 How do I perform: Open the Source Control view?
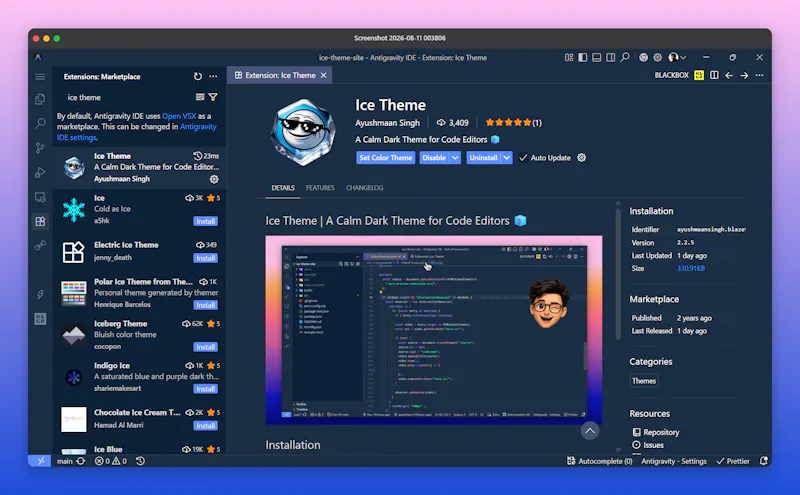(40, 148)
